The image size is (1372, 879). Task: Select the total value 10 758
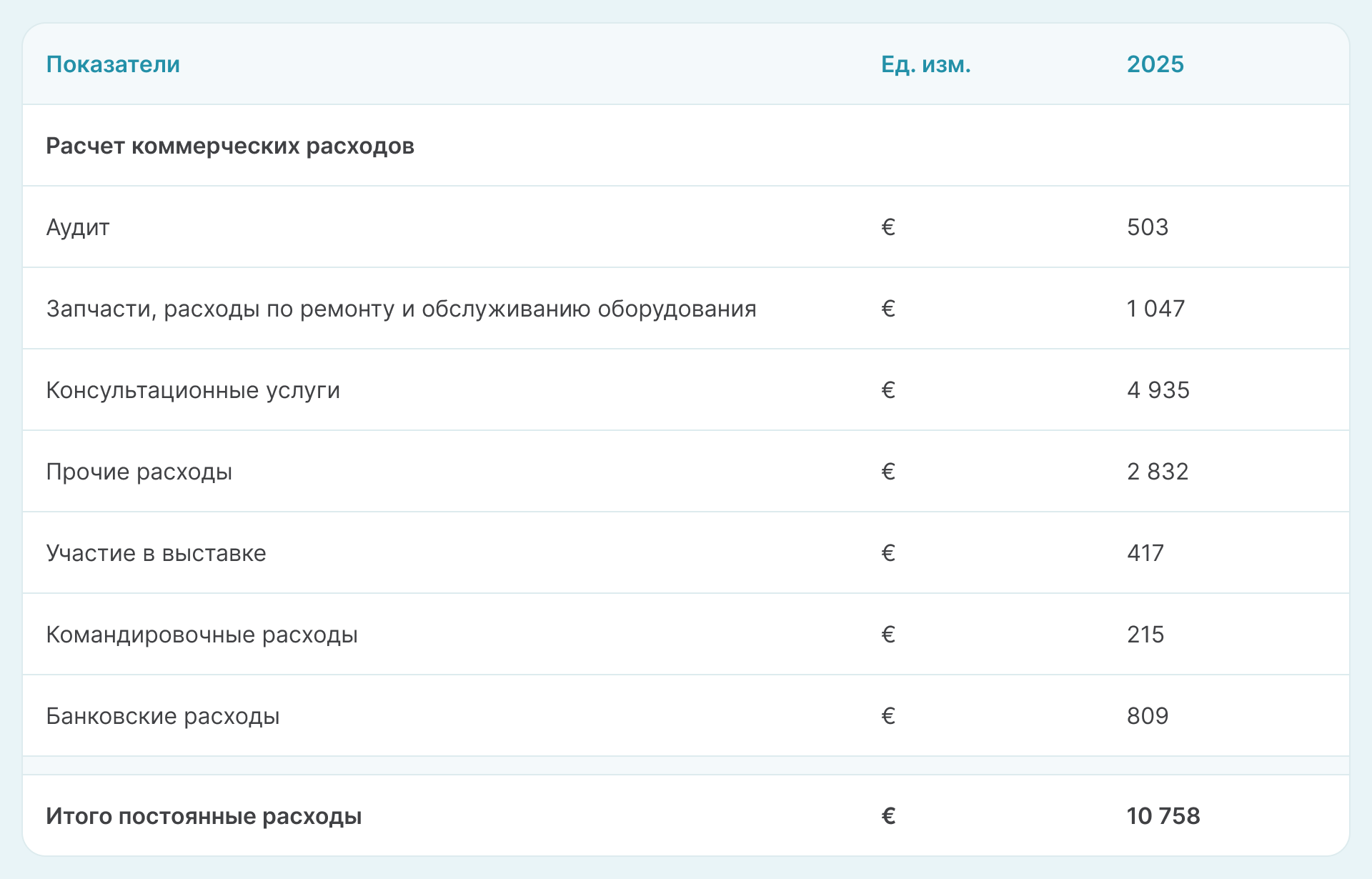(1163, 816)
